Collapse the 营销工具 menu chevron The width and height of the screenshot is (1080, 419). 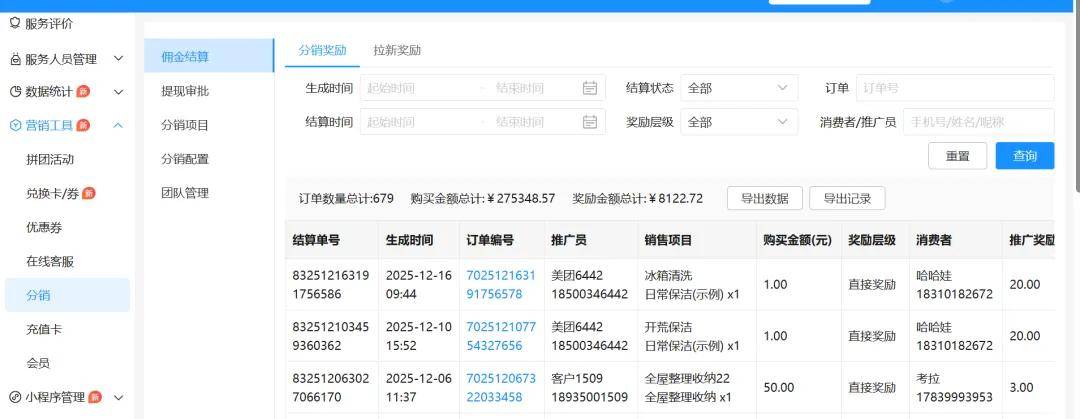click(118, 125)
